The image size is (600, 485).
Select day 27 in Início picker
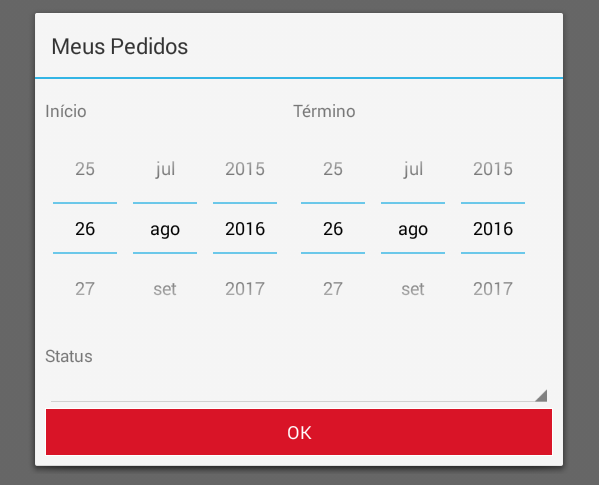coord(85,289)
